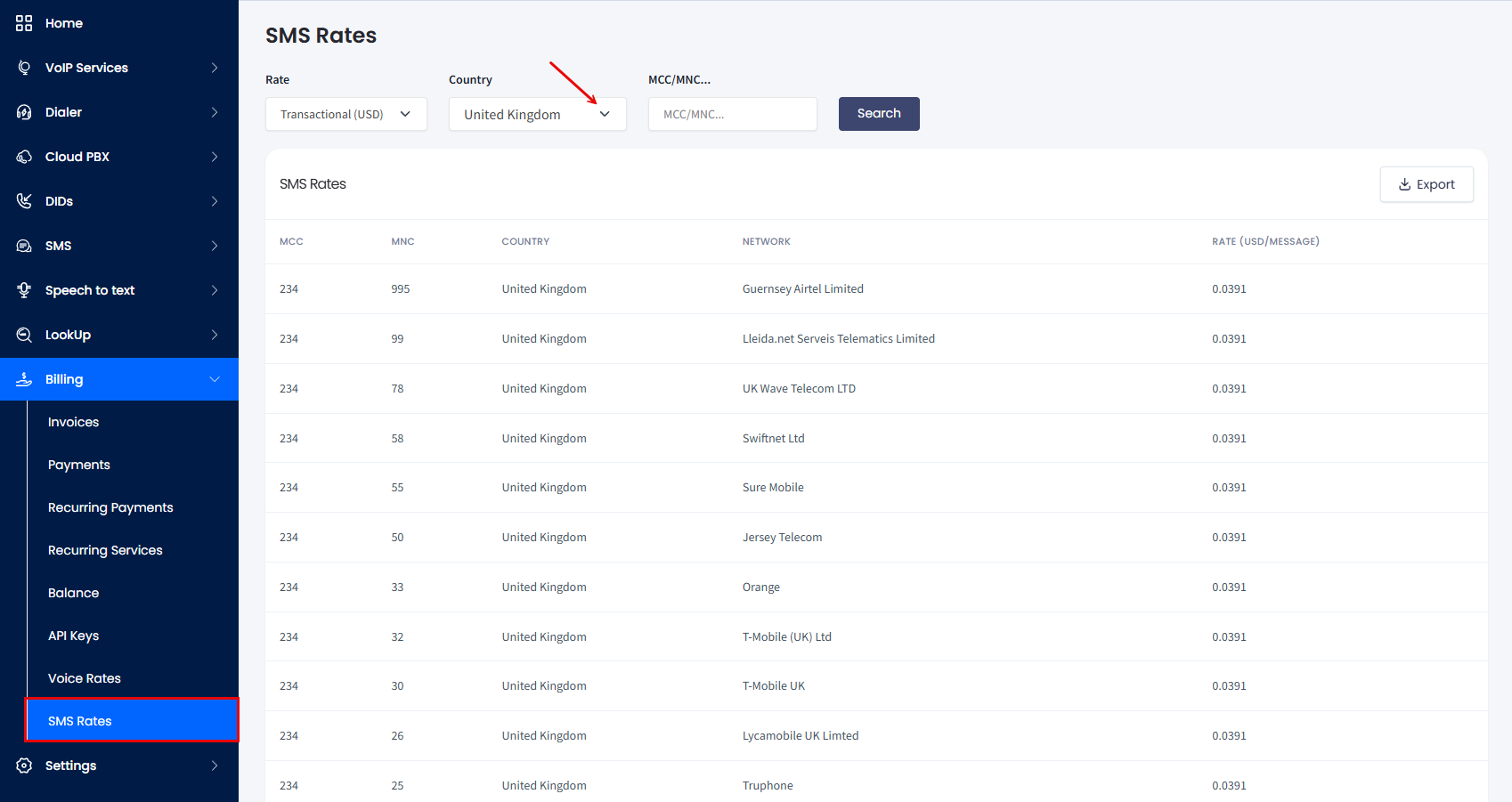The width and height of the screenshot is (1512, 802).
Task: Click the Sure Mobile network cell
Action: click(x=773, y=488)
